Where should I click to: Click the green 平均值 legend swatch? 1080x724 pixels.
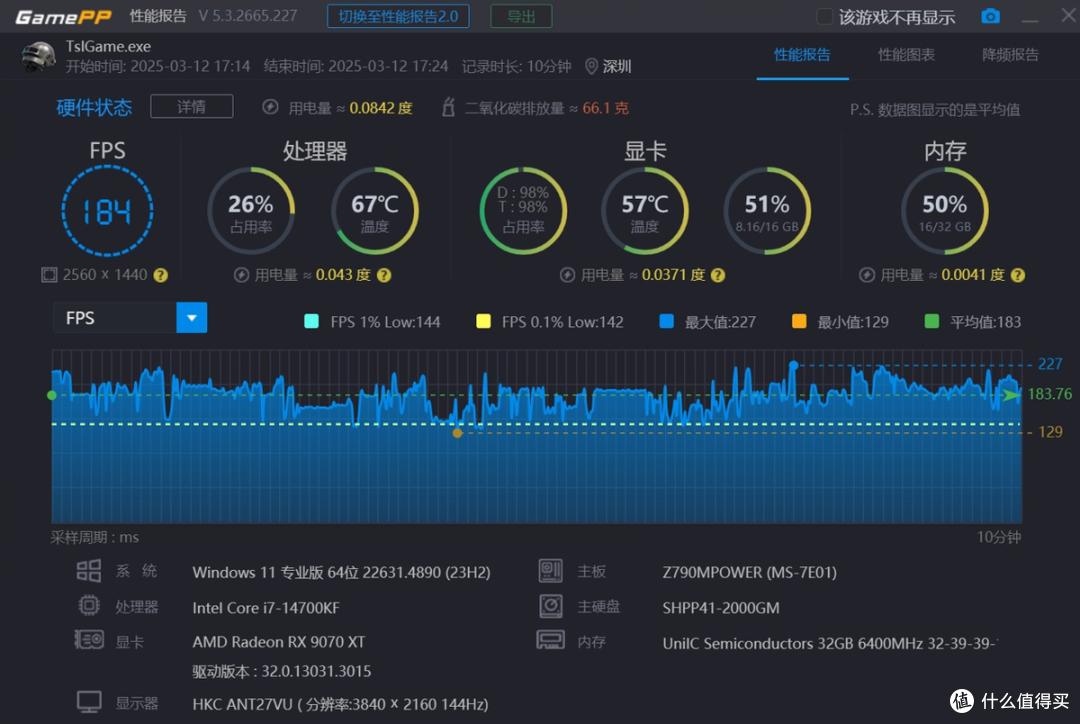[932, 322]
